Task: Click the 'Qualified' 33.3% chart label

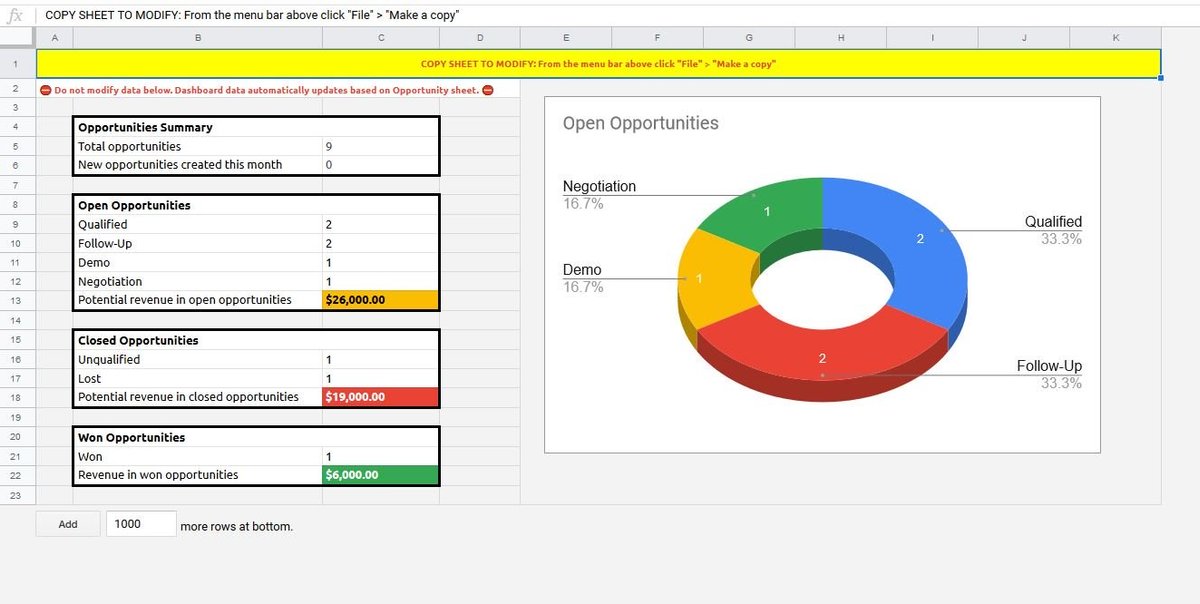Action: (x=1053, y=230)
